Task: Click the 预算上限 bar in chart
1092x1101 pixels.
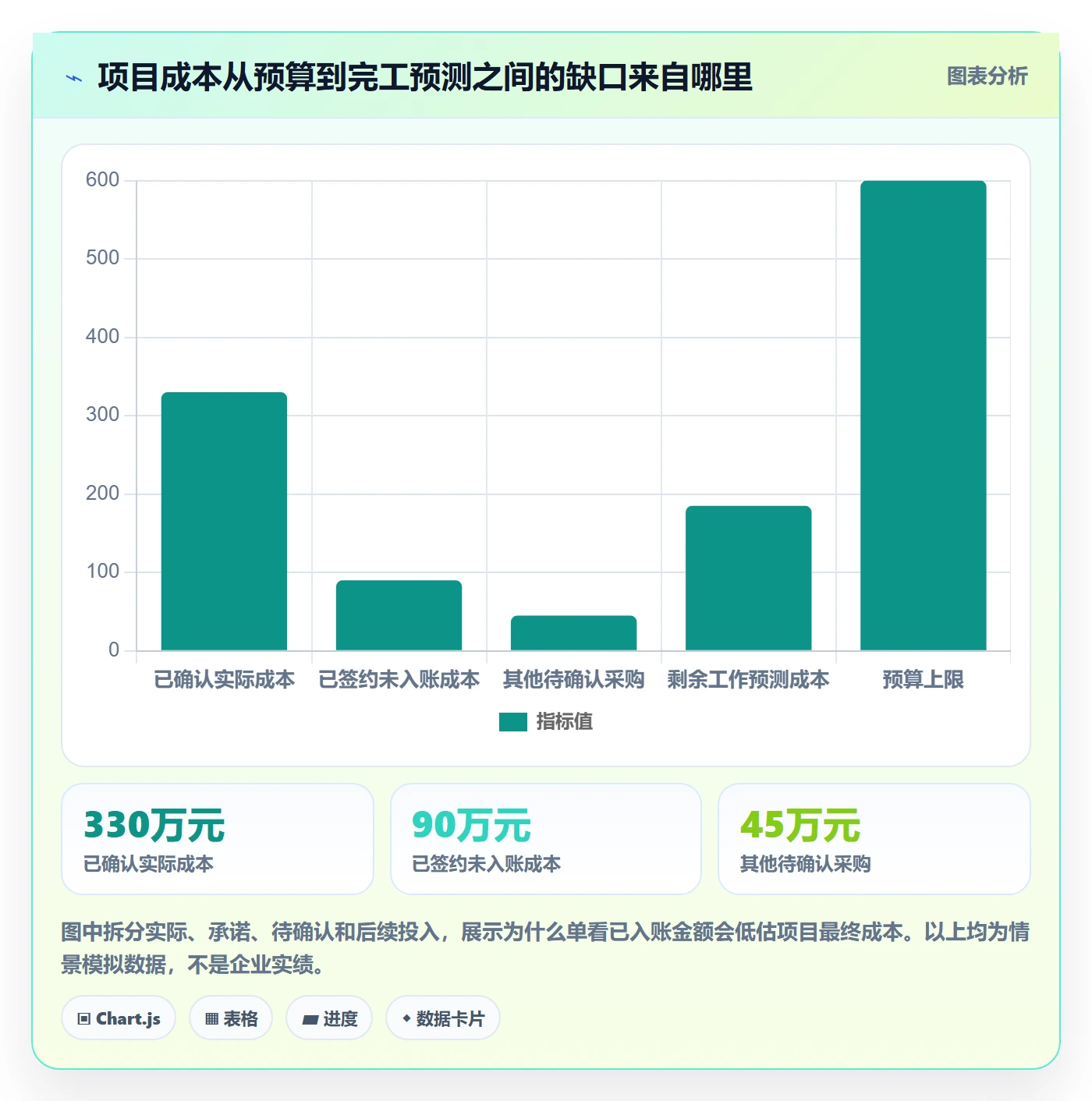Action: (x=923, y=416)
